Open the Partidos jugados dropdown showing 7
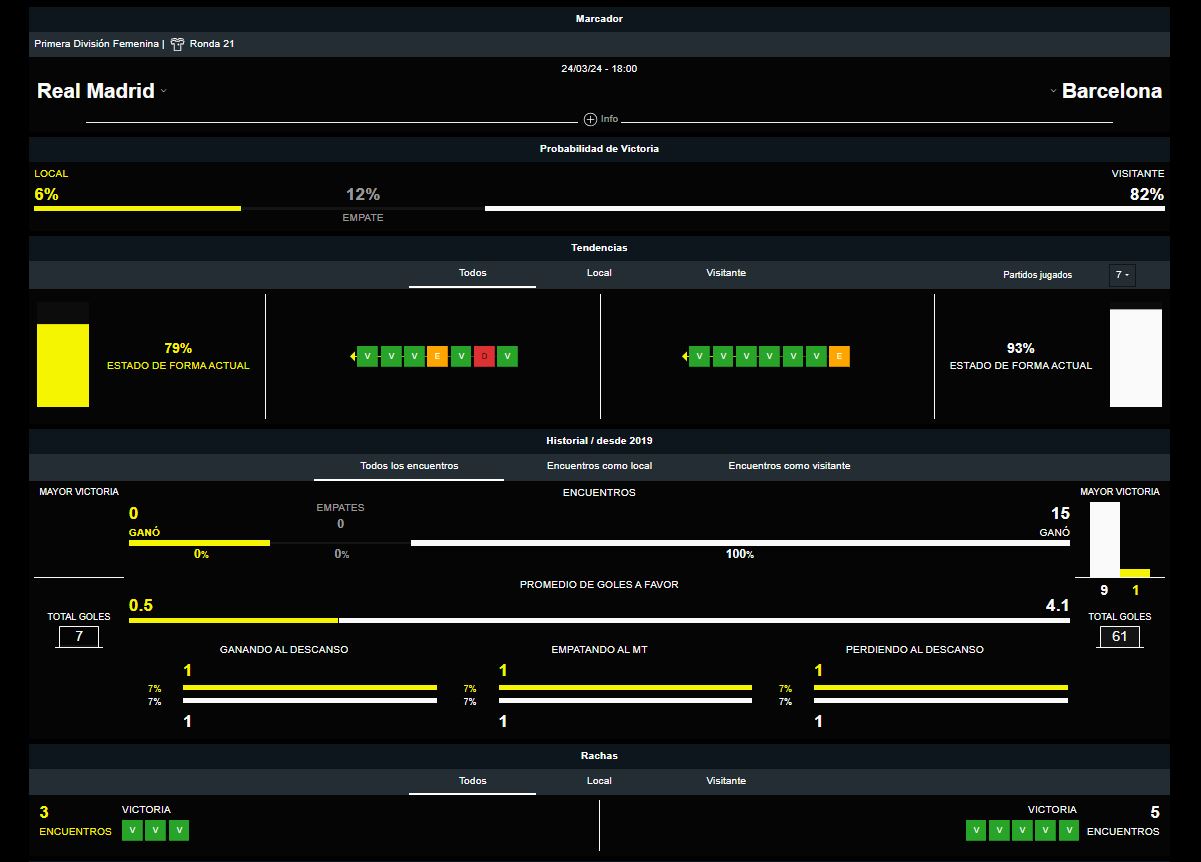The image size is (1201, 862). point(1122,275)
